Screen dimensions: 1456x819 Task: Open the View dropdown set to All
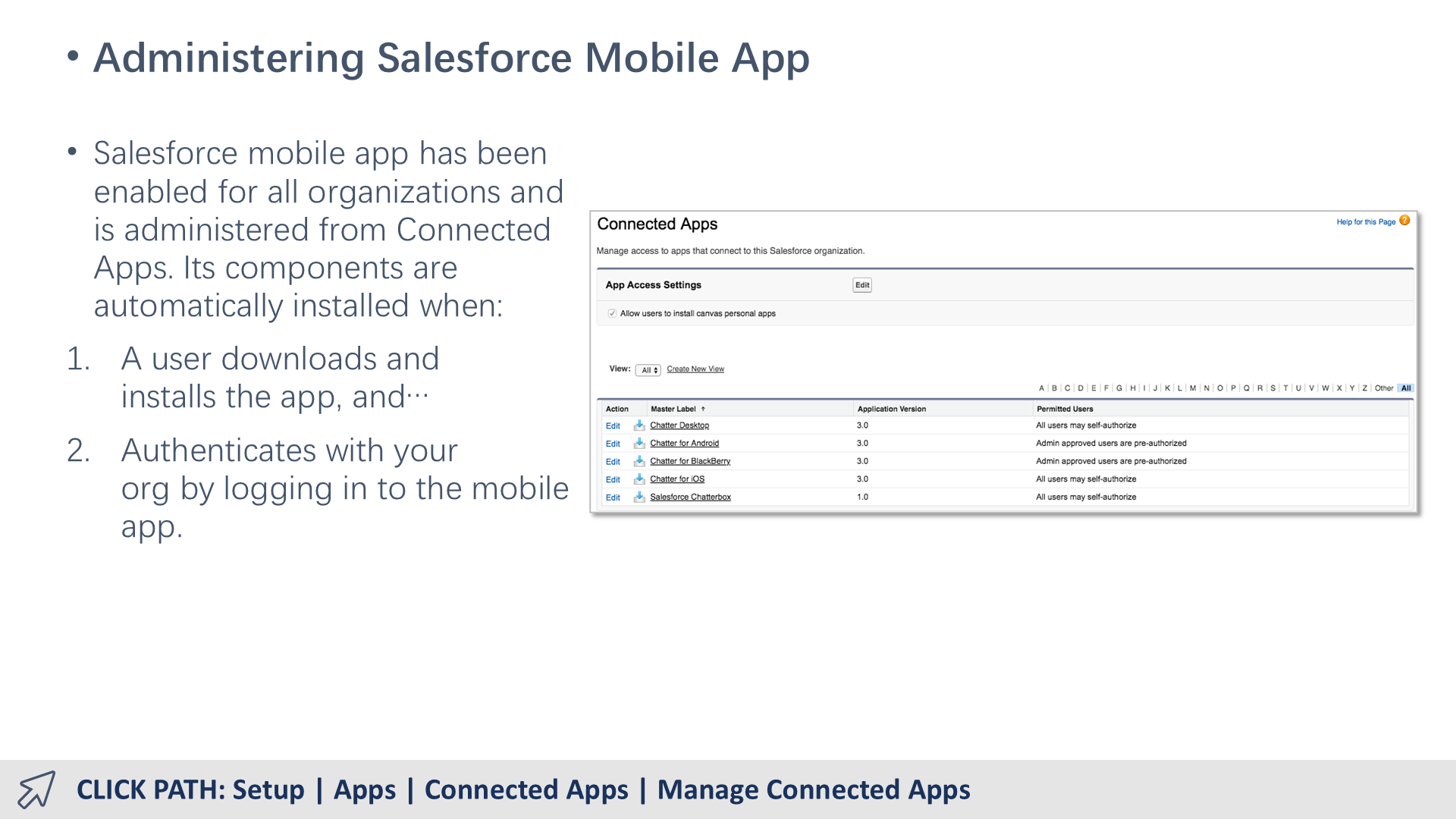(648, 370)
